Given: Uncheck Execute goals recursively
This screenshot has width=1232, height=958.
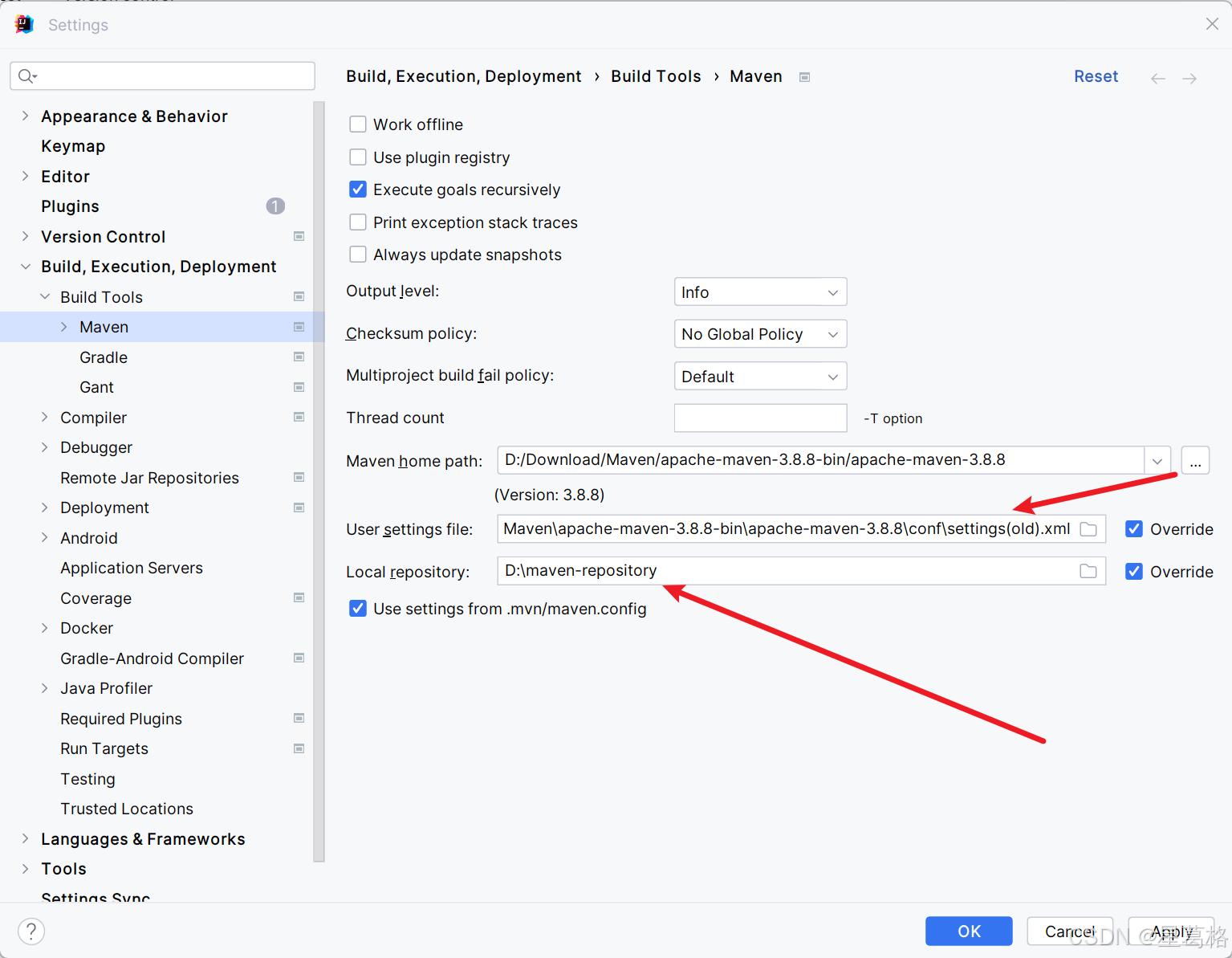Looking at the screenshot, I should (358, 190).
